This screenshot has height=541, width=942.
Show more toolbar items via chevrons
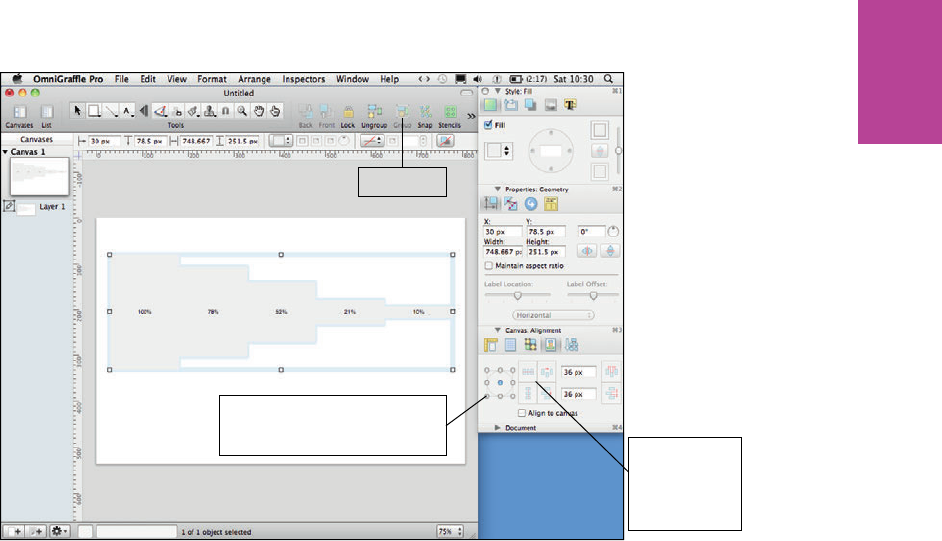[471, 116]
